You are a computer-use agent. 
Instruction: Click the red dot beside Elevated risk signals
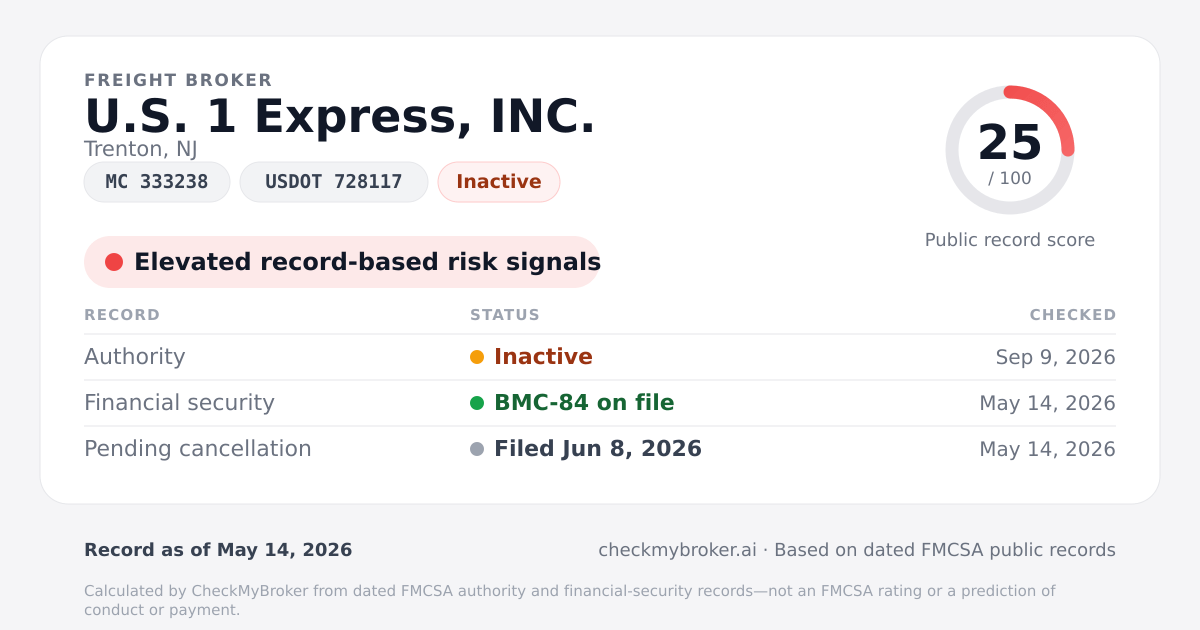[114, 262]
